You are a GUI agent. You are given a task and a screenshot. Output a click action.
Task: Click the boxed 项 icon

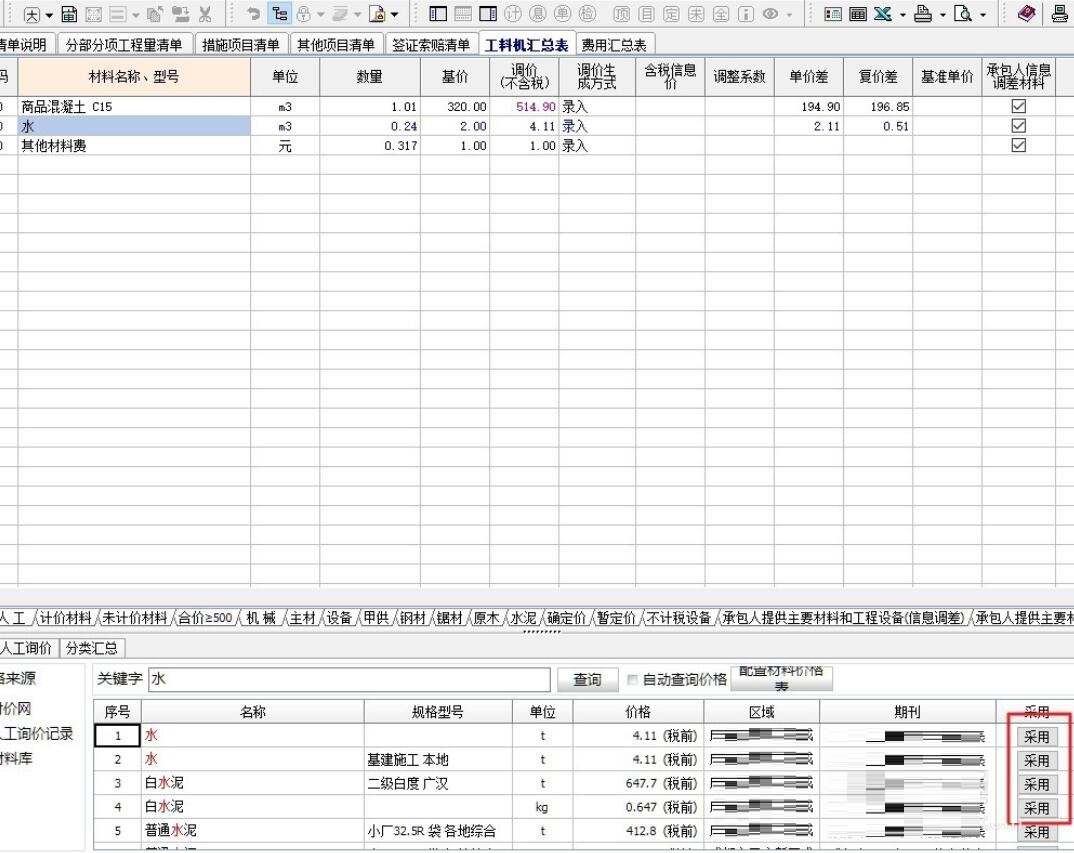click(x=621, y=14)
